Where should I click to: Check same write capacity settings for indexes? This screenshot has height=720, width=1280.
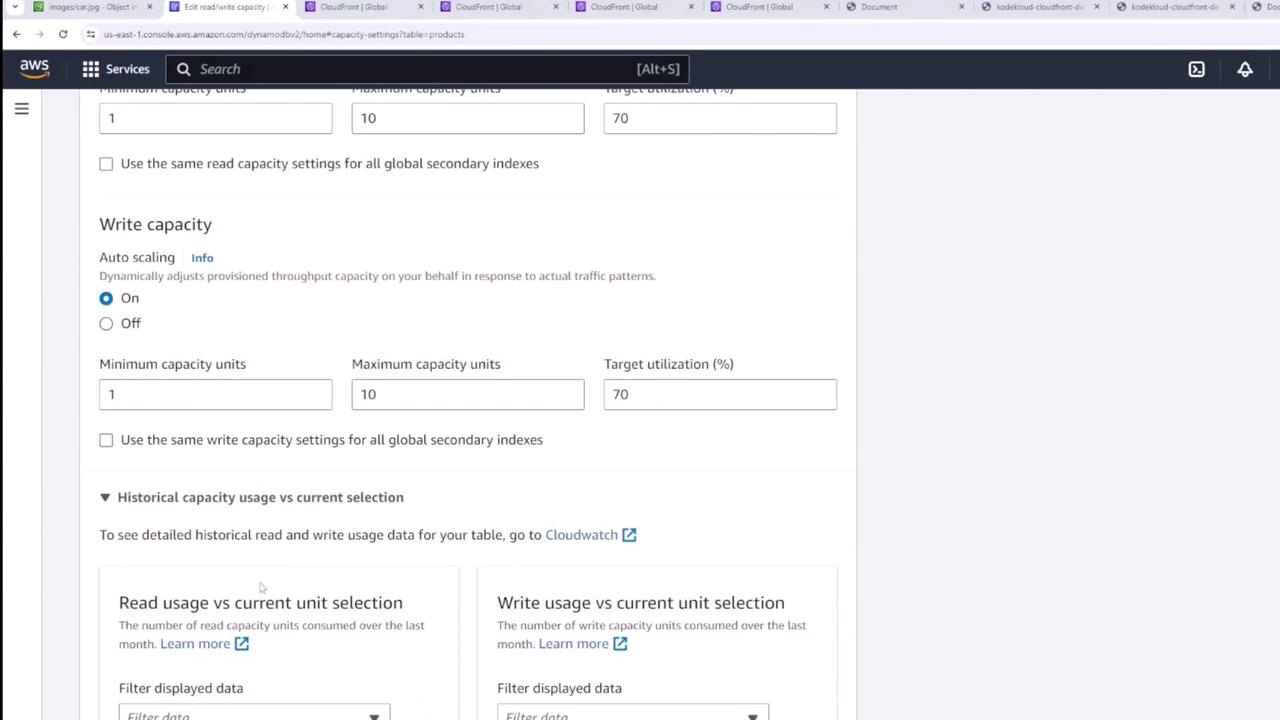coord(106,440)
